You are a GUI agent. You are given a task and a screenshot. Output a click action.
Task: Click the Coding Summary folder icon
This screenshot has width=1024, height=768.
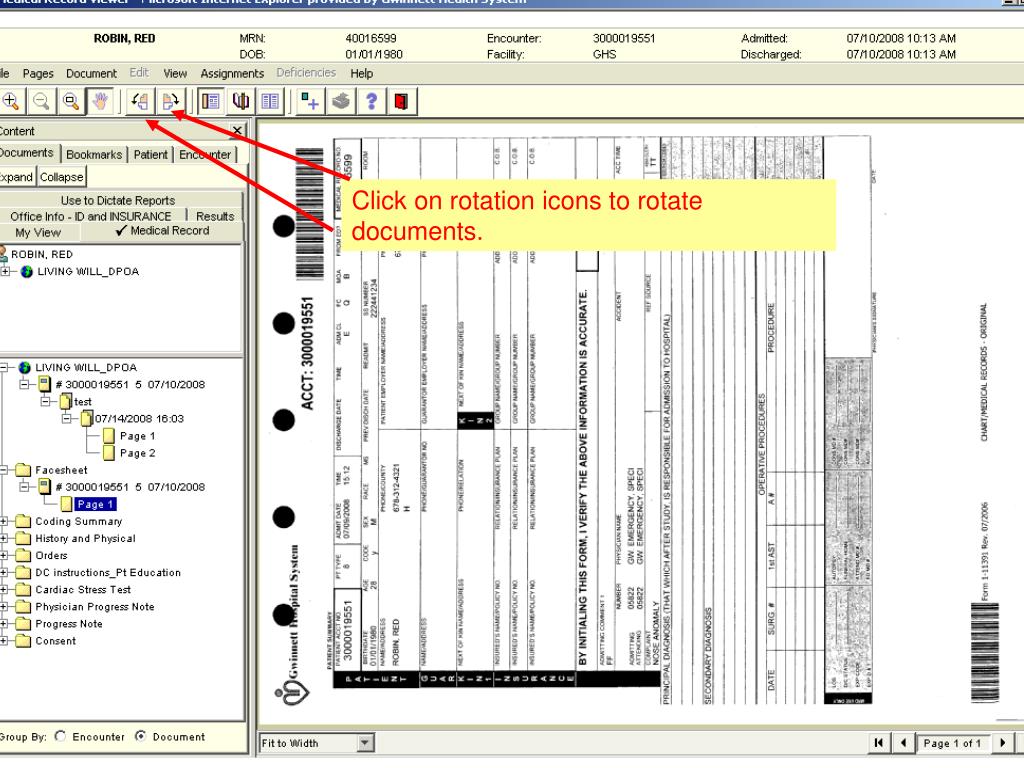coord(24,521)
